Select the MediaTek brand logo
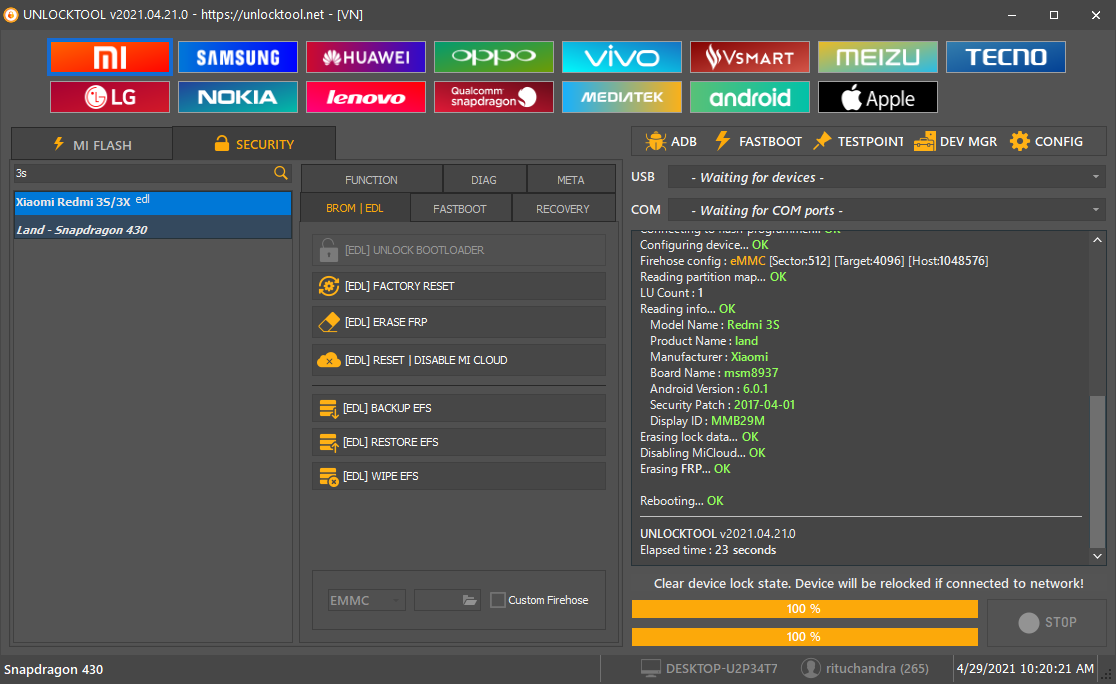 (622, 97)
